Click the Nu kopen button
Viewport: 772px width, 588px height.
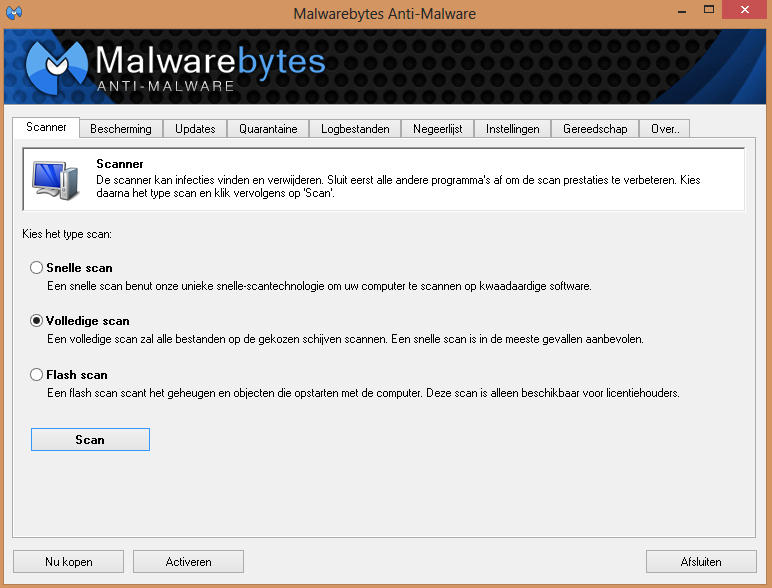click(68, 561)
